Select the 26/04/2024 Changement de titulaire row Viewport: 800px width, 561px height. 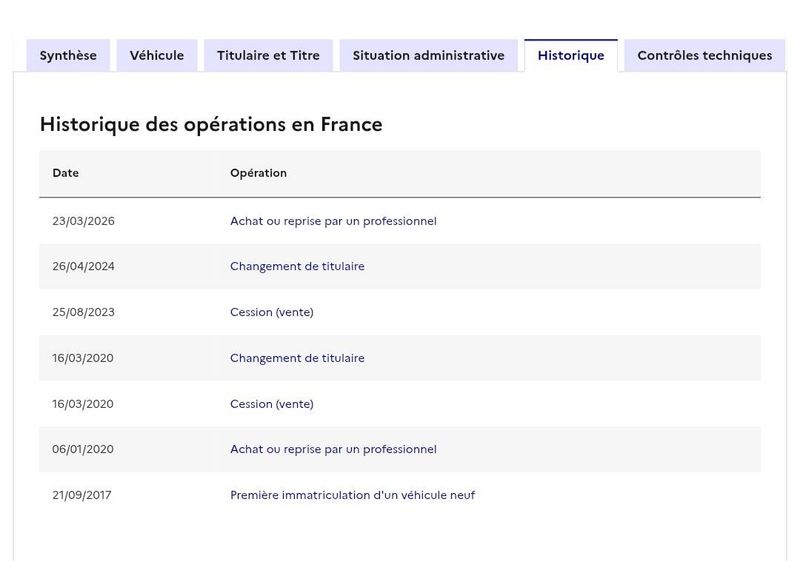click(x=400, y=266)
